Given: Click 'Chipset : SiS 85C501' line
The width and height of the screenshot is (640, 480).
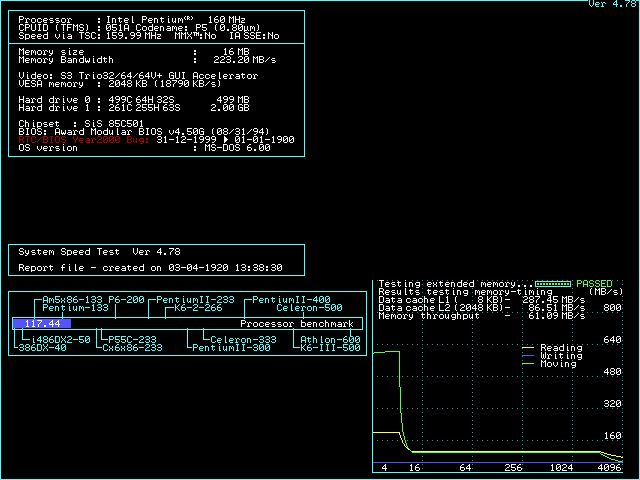Looking at the screenshot, I should point(81,124).
